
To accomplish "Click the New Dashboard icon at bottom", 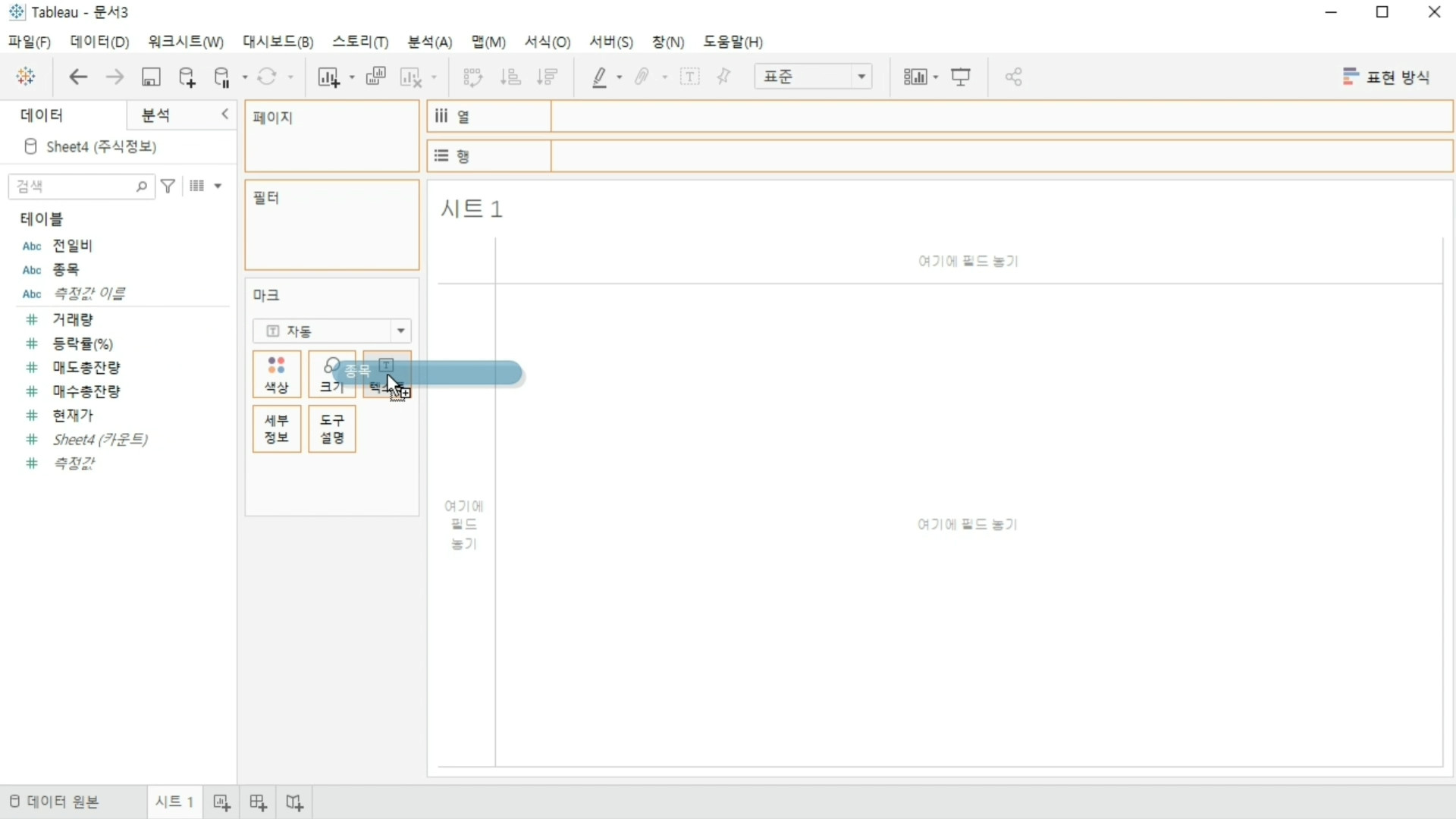I will [258, 802].
